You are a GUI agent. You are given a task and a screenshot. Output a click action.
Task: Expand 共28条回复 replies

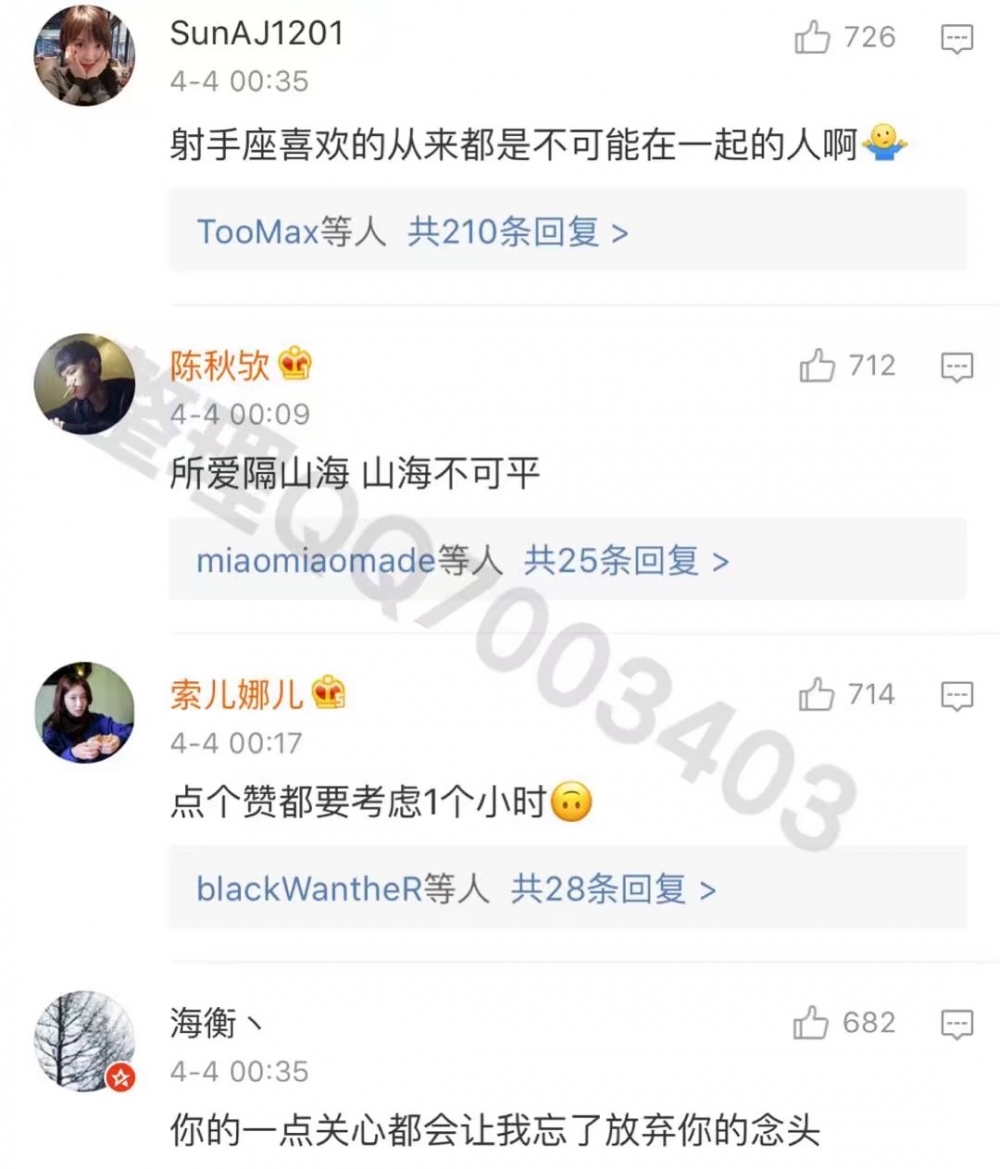coord(613,889)
